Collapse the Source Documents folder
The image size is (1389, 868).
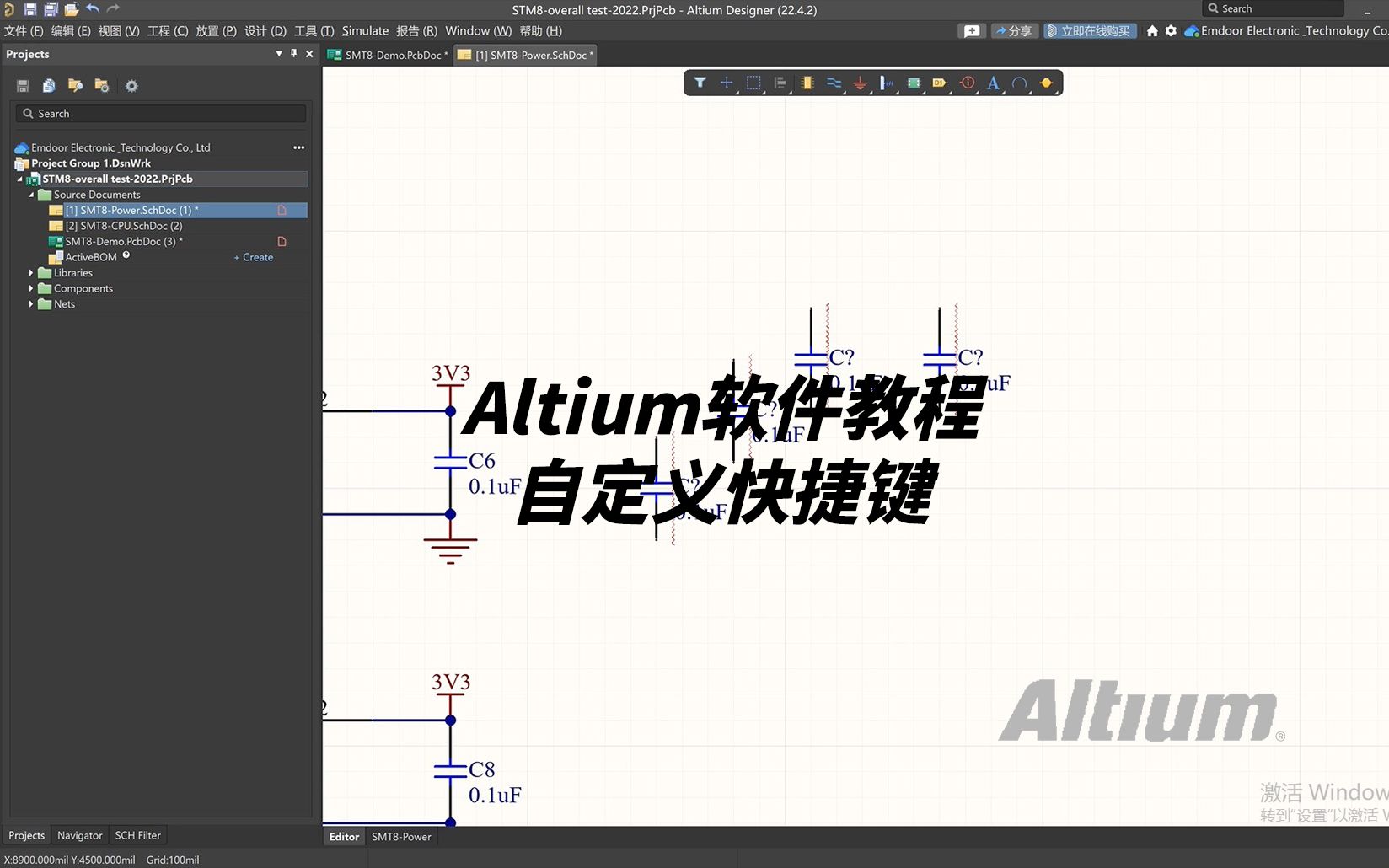(x=31, y=195)
